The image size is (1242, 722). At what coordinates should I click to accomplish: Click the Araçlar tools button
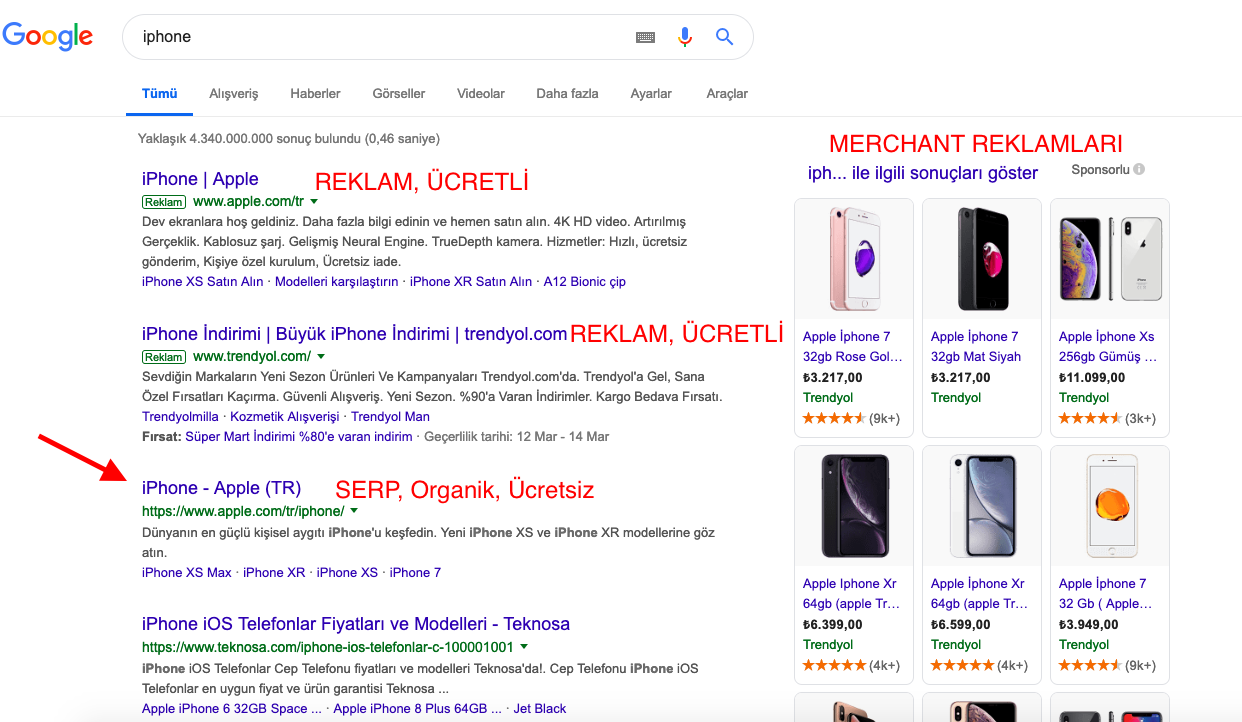(x=727, y=94)
